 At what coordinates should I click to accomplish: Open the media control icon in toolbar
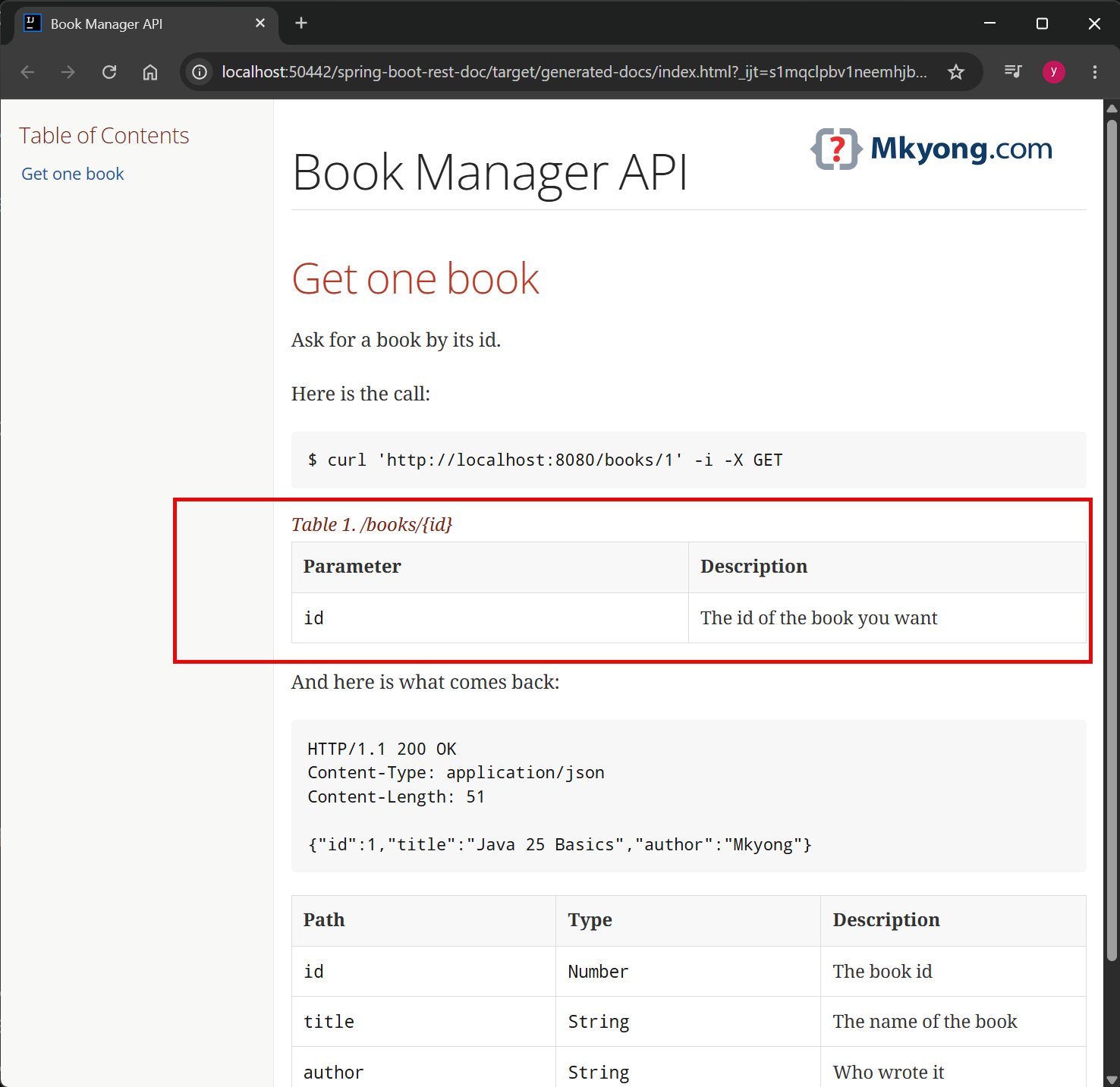coord(1013,72)
